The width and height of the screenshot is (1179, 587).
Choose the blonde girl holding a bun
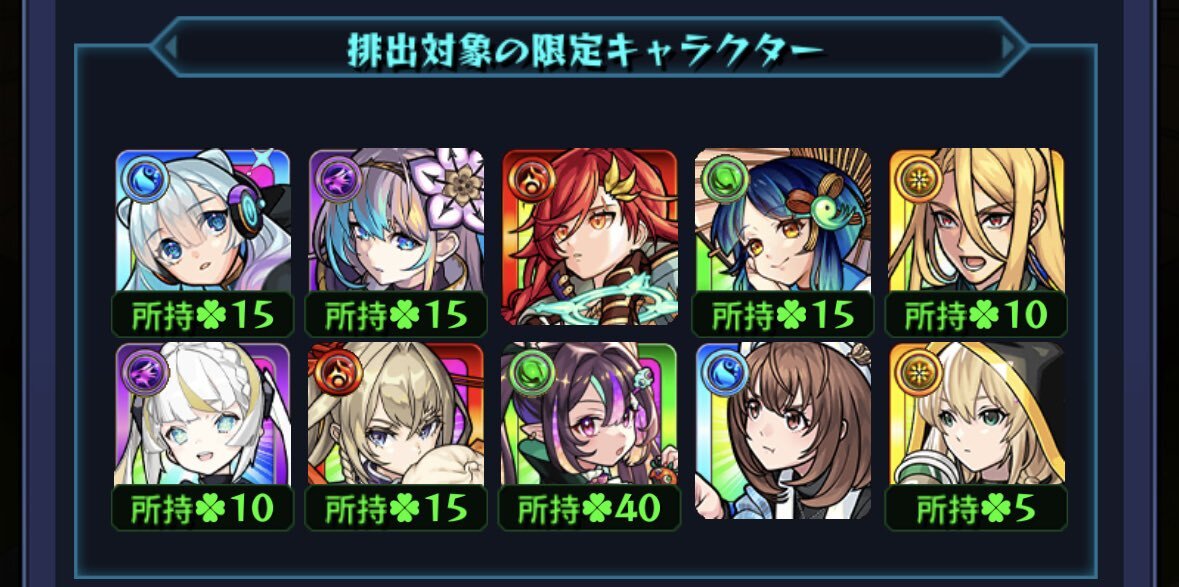coord(396,414)
